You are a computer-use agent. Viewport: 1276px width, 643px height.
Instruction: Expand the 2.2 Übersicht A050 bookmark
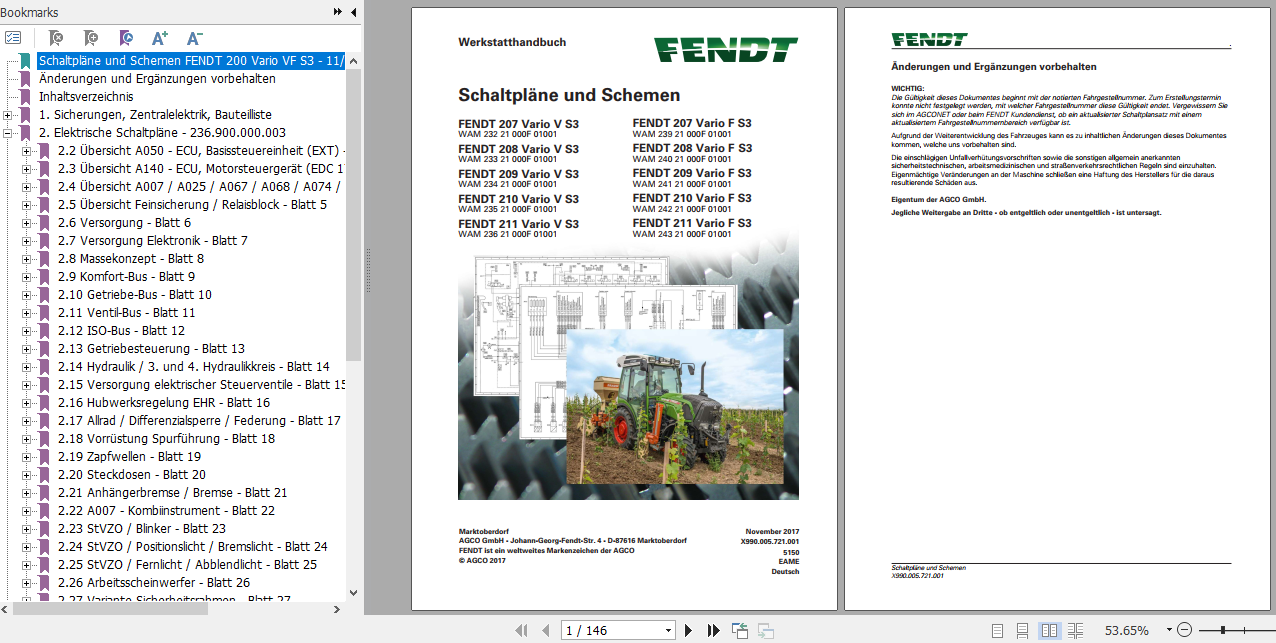pos(27,151)
